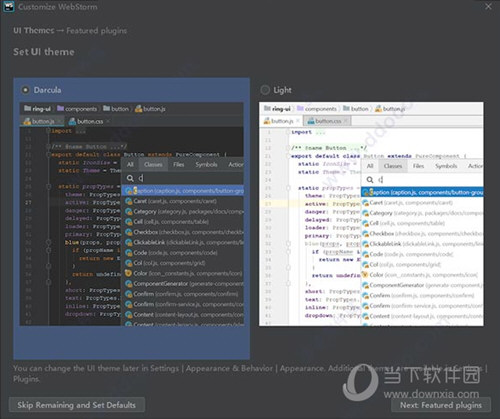
Task: Click the Light theme preview image
Action: tap(371, 214)
